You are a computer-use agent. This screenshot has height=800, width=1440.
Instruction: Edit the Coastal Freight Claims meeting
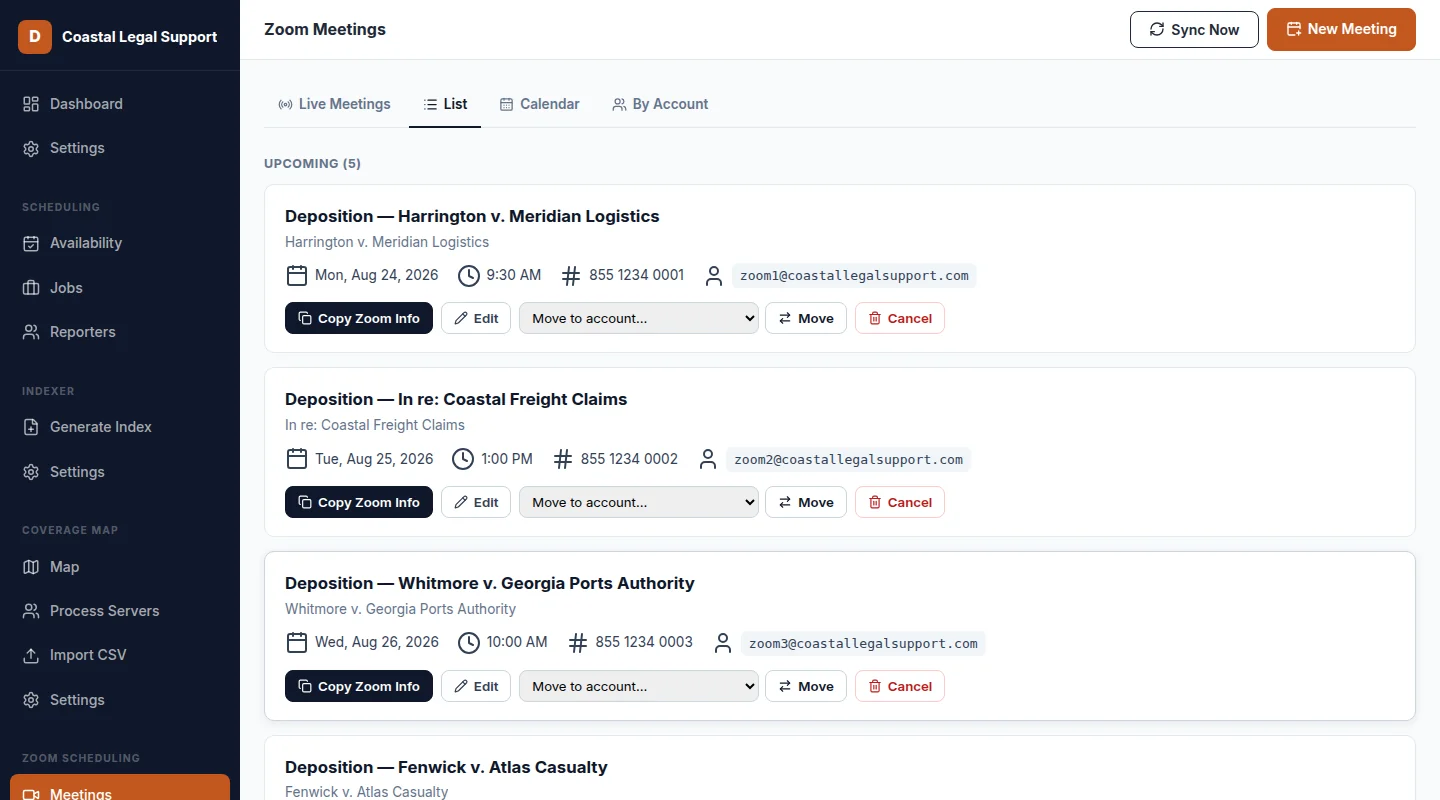coord(476,502)
